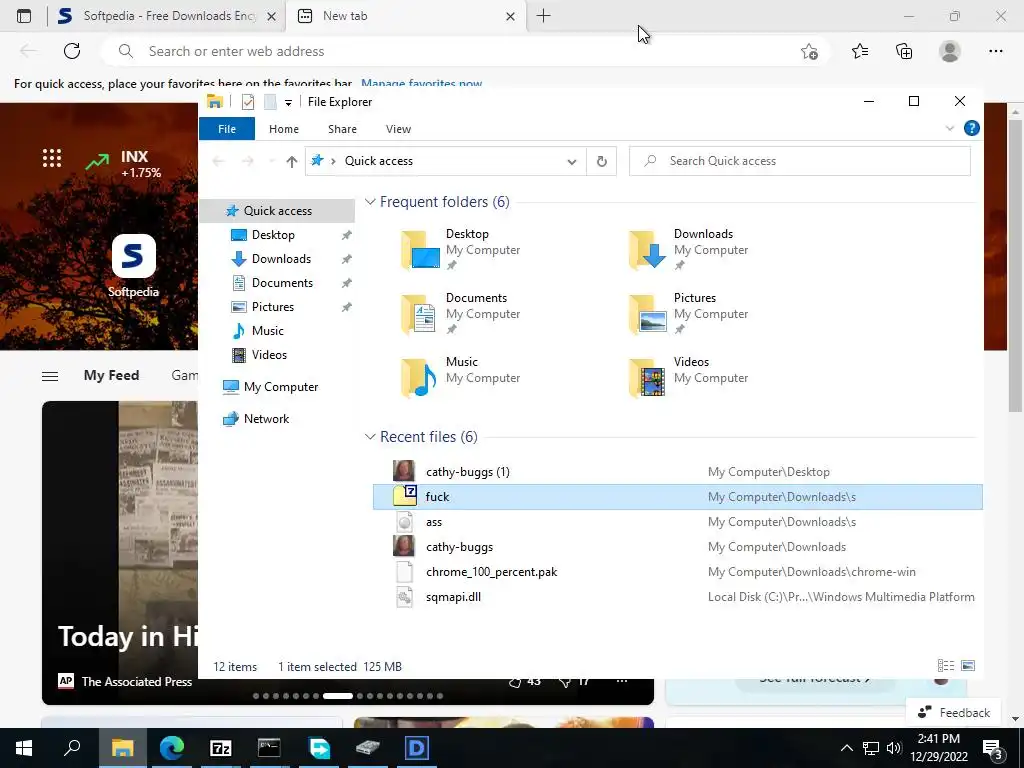This screenshot has width=1024, height=768.
Task: Select Downloads in the navigation pane
Action: pyautogui.click(x=281, y=259)
